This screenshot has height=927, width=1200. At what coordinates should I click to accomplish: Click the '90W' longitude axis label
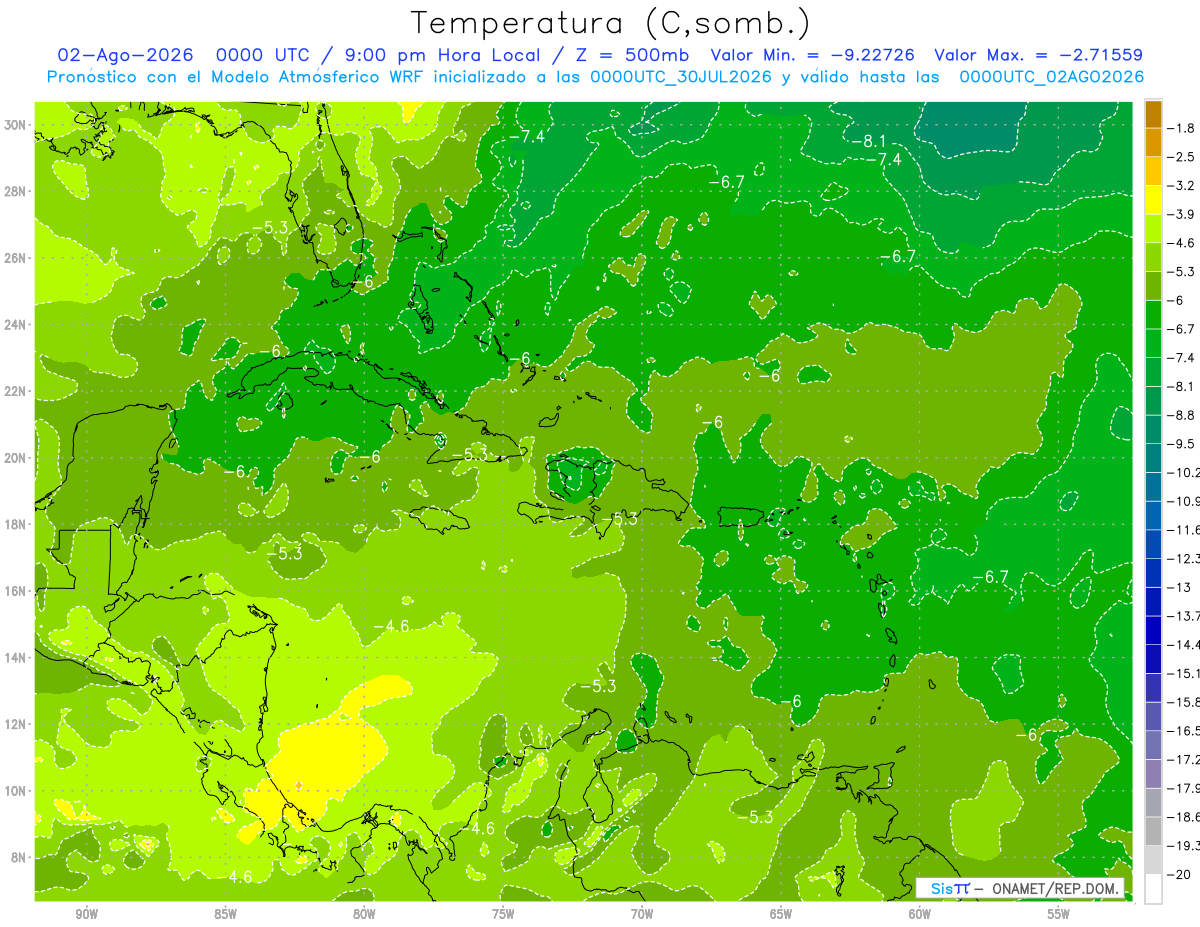point(86,913)
